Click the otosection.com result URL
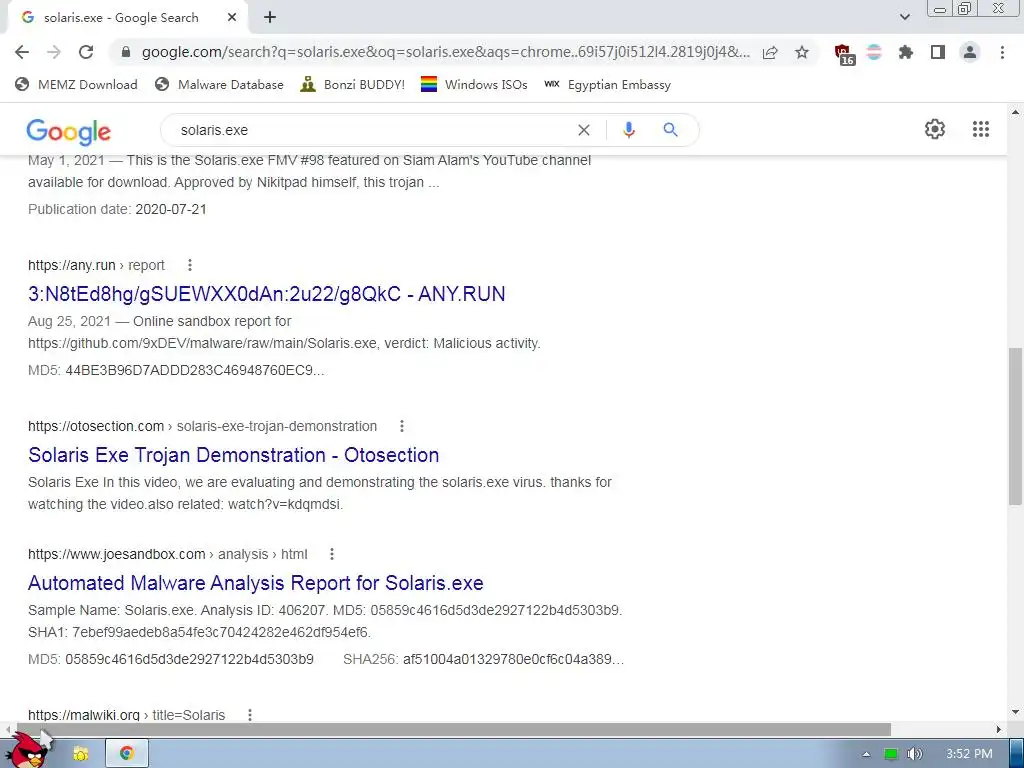Image resolution: width=1024 pixels, height=768 pixels. tap(202, 426)
